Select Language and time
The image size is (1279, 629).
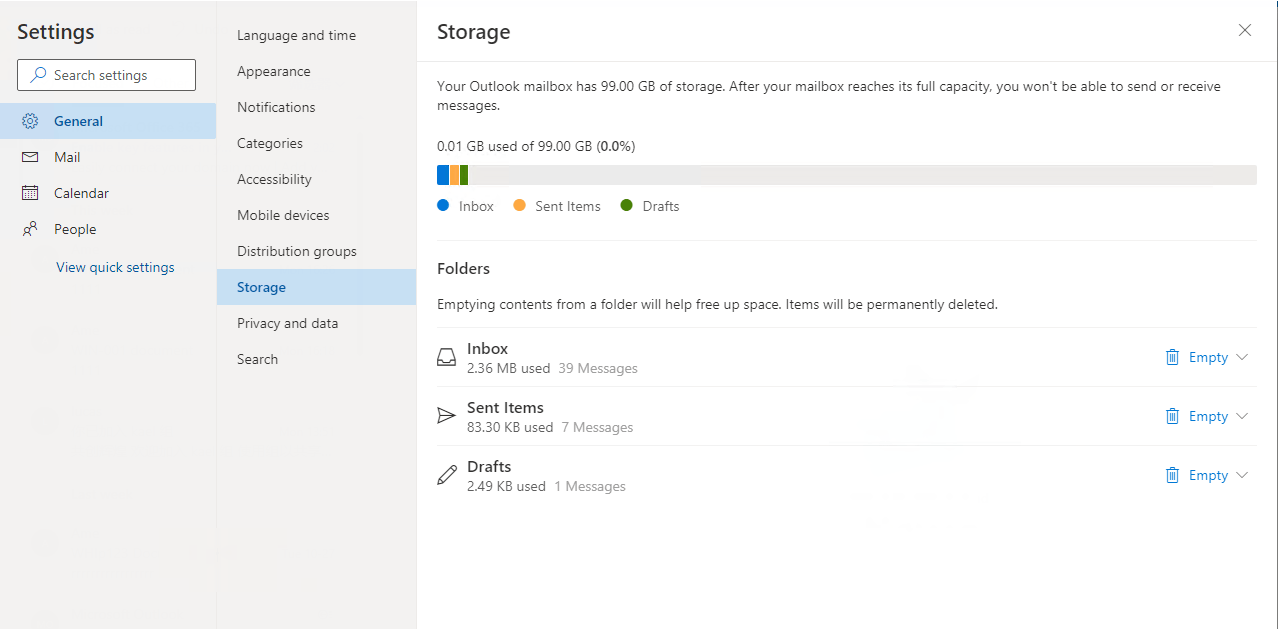click(316, 35)
